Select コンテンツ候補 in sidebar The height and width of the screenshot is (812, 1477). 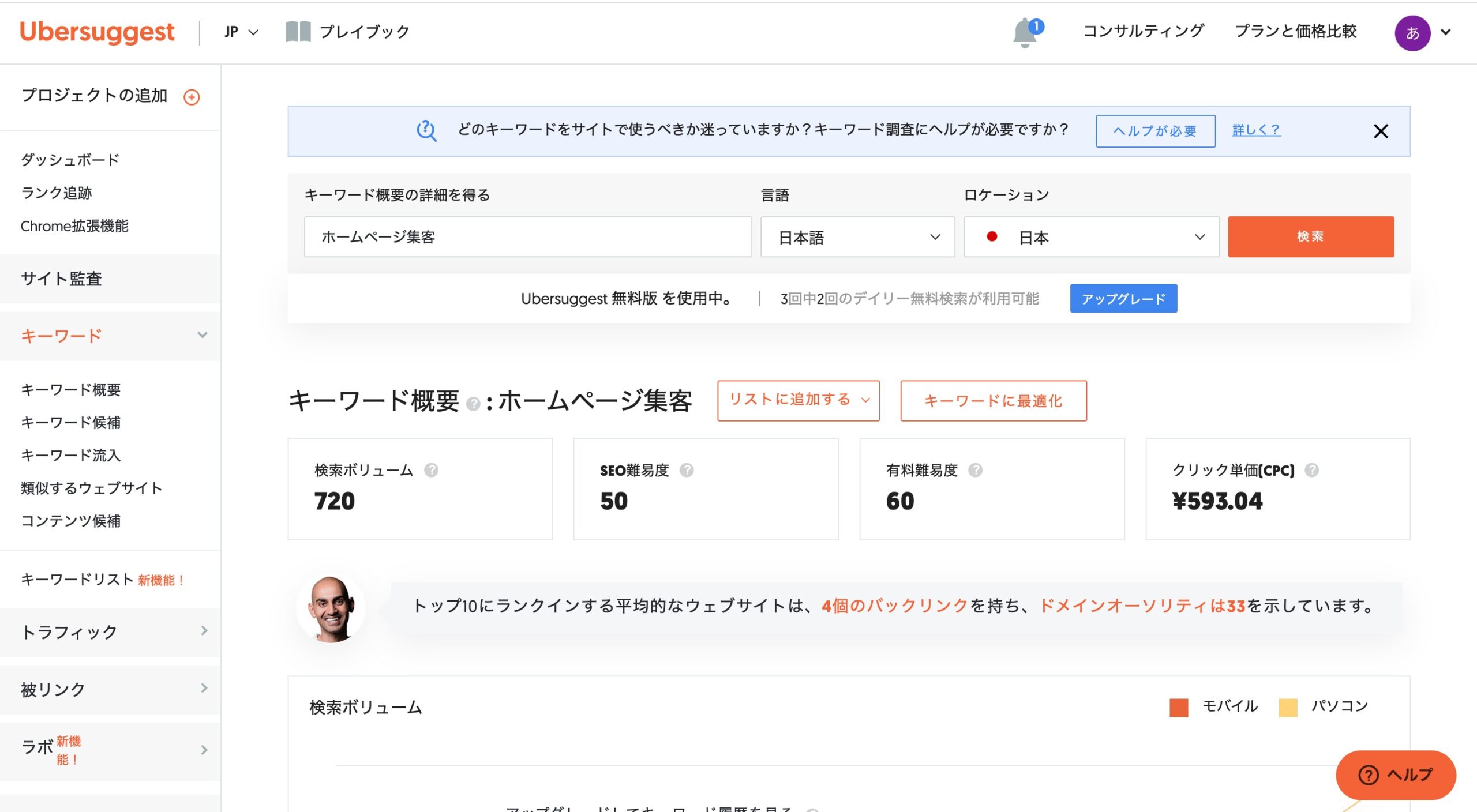point(70,521)
